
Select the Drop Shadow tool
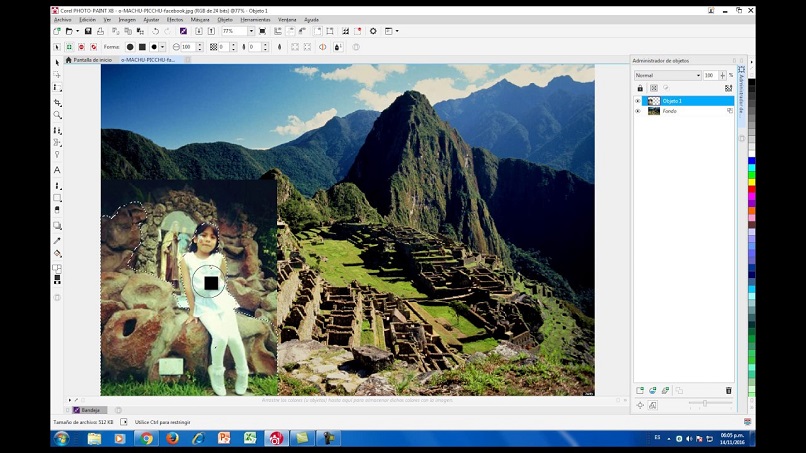[x=57, y=226]
